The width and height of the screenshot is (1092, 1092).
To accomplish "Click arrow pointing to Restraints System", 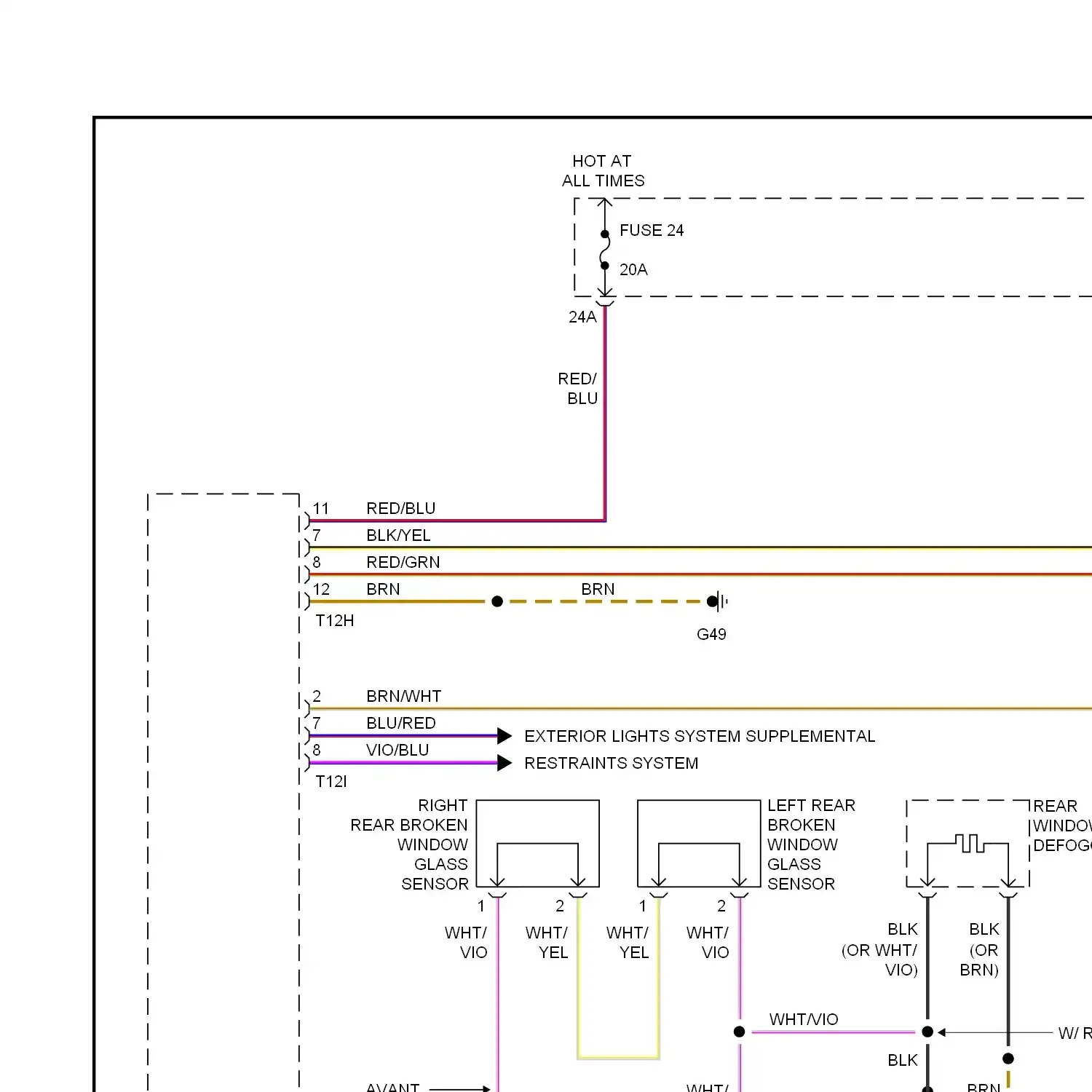I will (505, 763).
